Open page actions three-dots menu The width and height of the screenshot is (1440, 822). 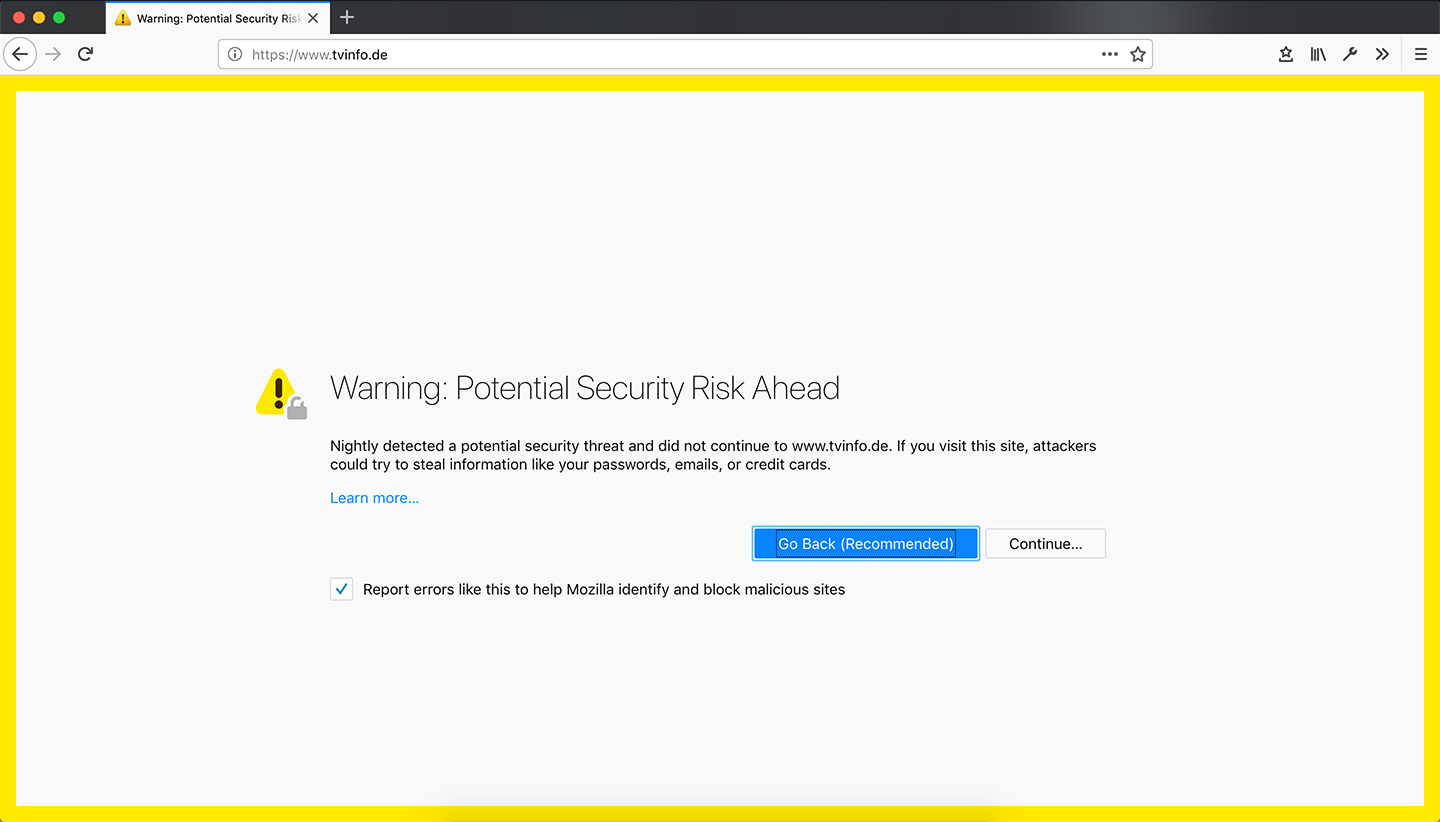pyautogui.click(x=1110, y=55)
